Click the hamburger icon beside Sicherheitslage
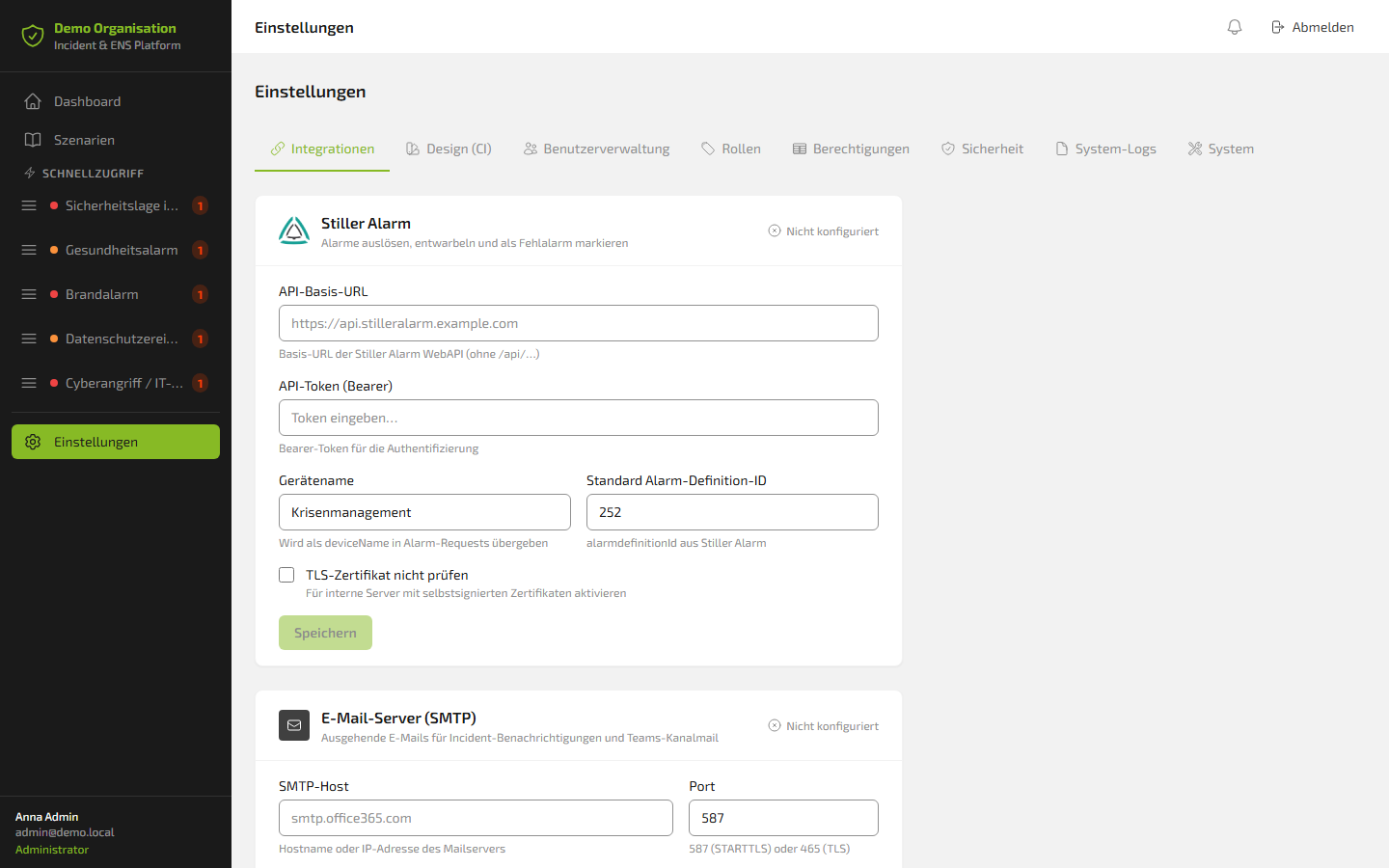The width and height of the screenshot is (1389, 868). tap(29, 205)
